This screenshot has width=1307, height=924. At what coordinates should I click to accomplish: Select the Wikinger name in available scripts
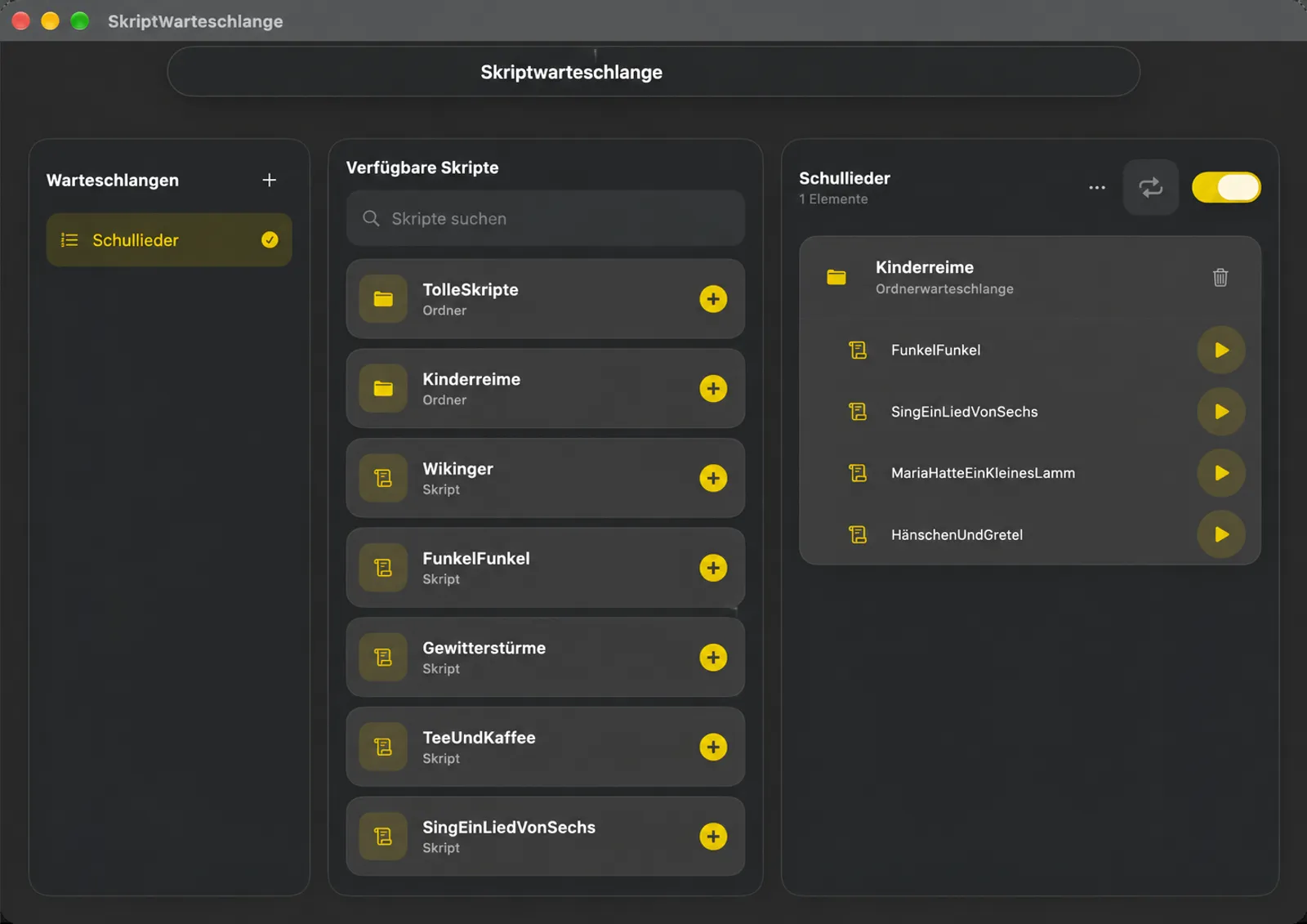click(x=457, y=469)
